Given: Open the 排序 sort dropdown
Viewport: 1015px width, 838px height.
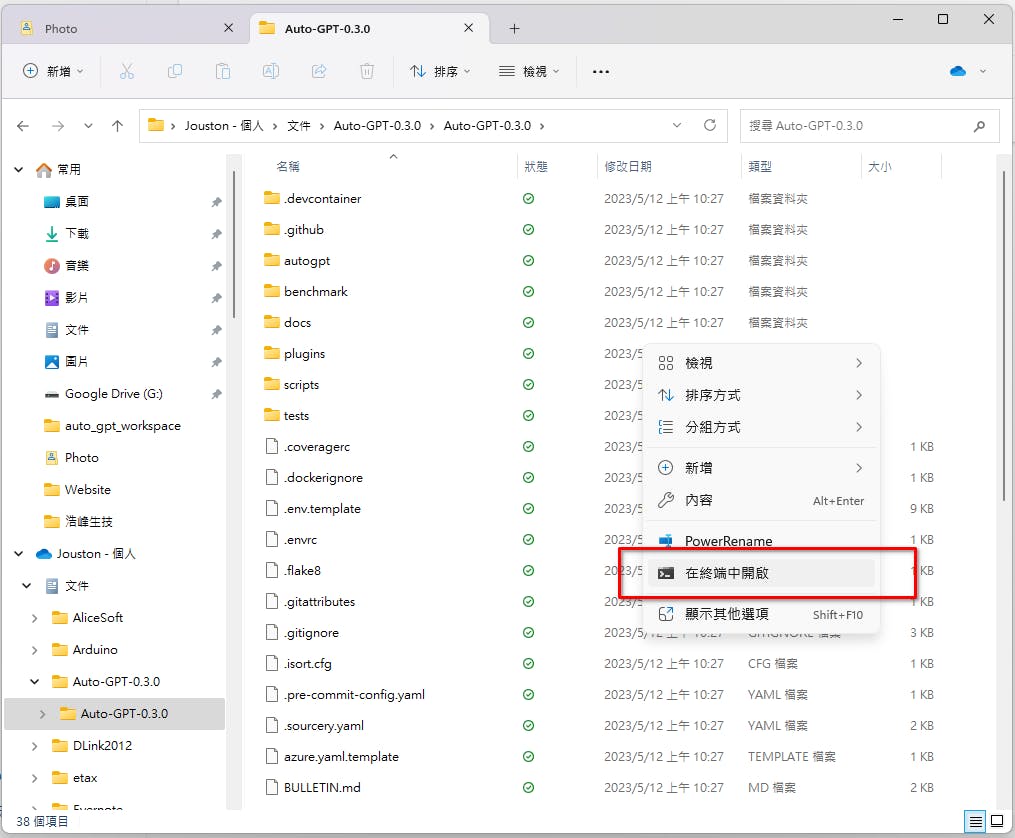Looking at the screenshot, I should (440, 71).
